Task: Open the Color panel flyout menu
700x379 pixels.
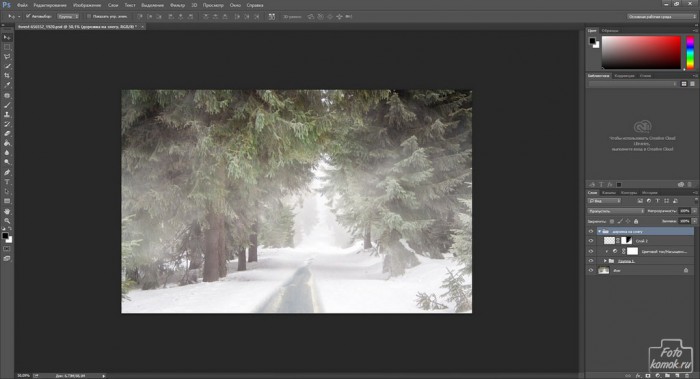Action: pos(695,30)
